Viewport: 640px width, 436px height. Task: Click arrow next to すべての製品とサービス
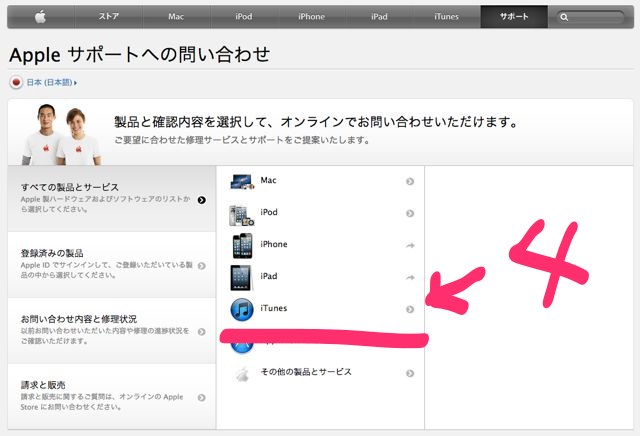(x=202, y=200)
